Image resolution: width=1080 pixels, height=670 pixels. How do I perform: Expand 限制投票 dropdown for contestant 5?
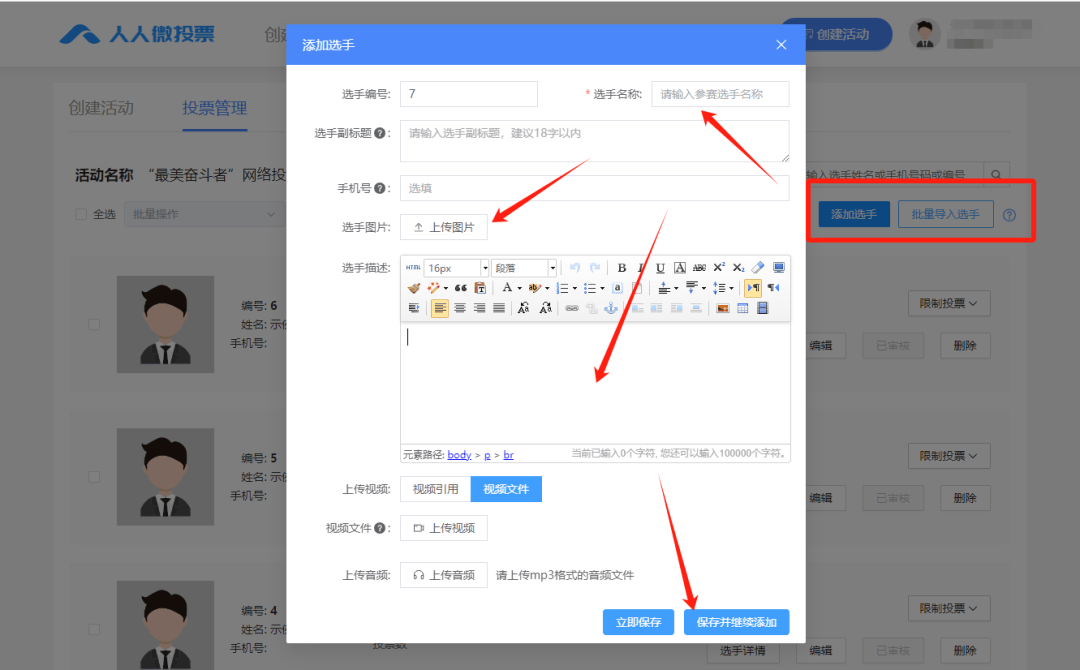click(948, 456)
